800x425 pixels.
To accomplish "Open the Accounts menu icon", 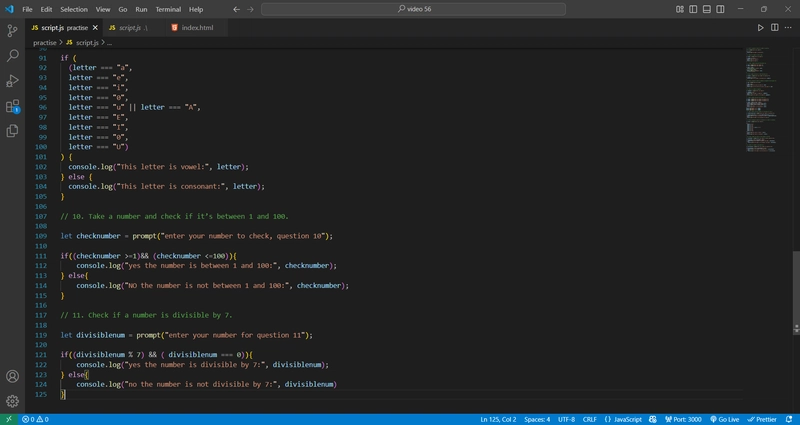I will 12,377.
